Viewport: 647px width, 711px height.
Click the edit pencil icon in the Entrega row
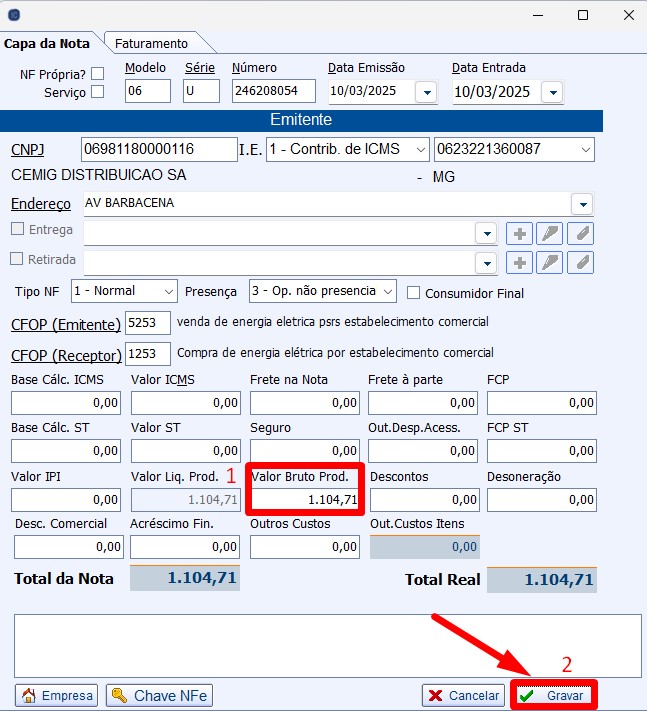[x=550, y=233]
